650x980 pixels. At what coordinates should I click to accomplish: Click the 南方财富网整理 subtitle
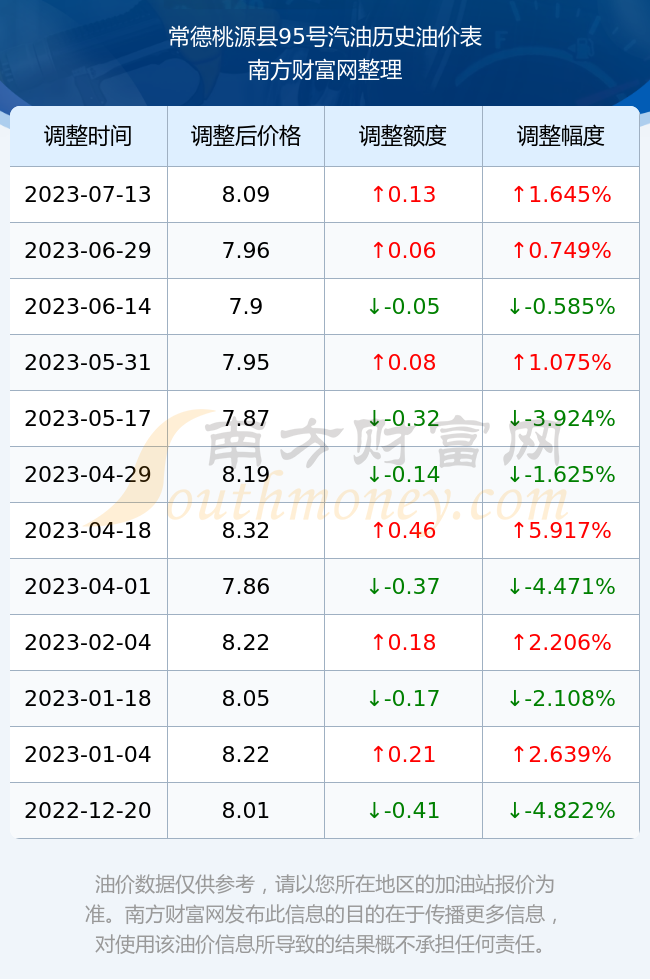point(325,69)
